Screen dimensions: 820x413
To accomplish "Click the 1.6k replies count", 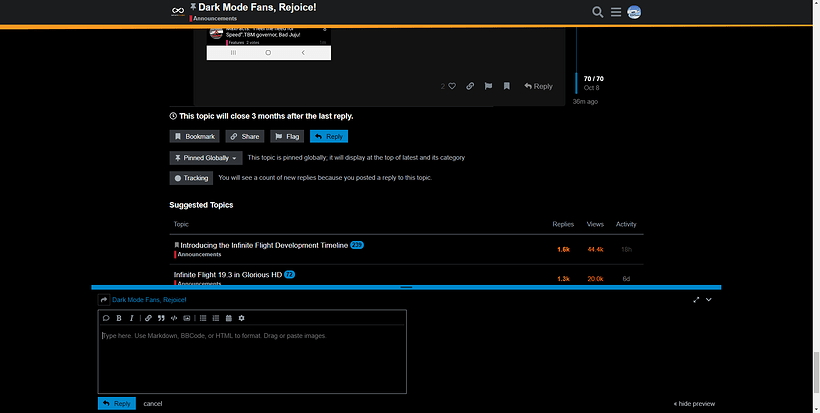I will click(x=563, y=249).
